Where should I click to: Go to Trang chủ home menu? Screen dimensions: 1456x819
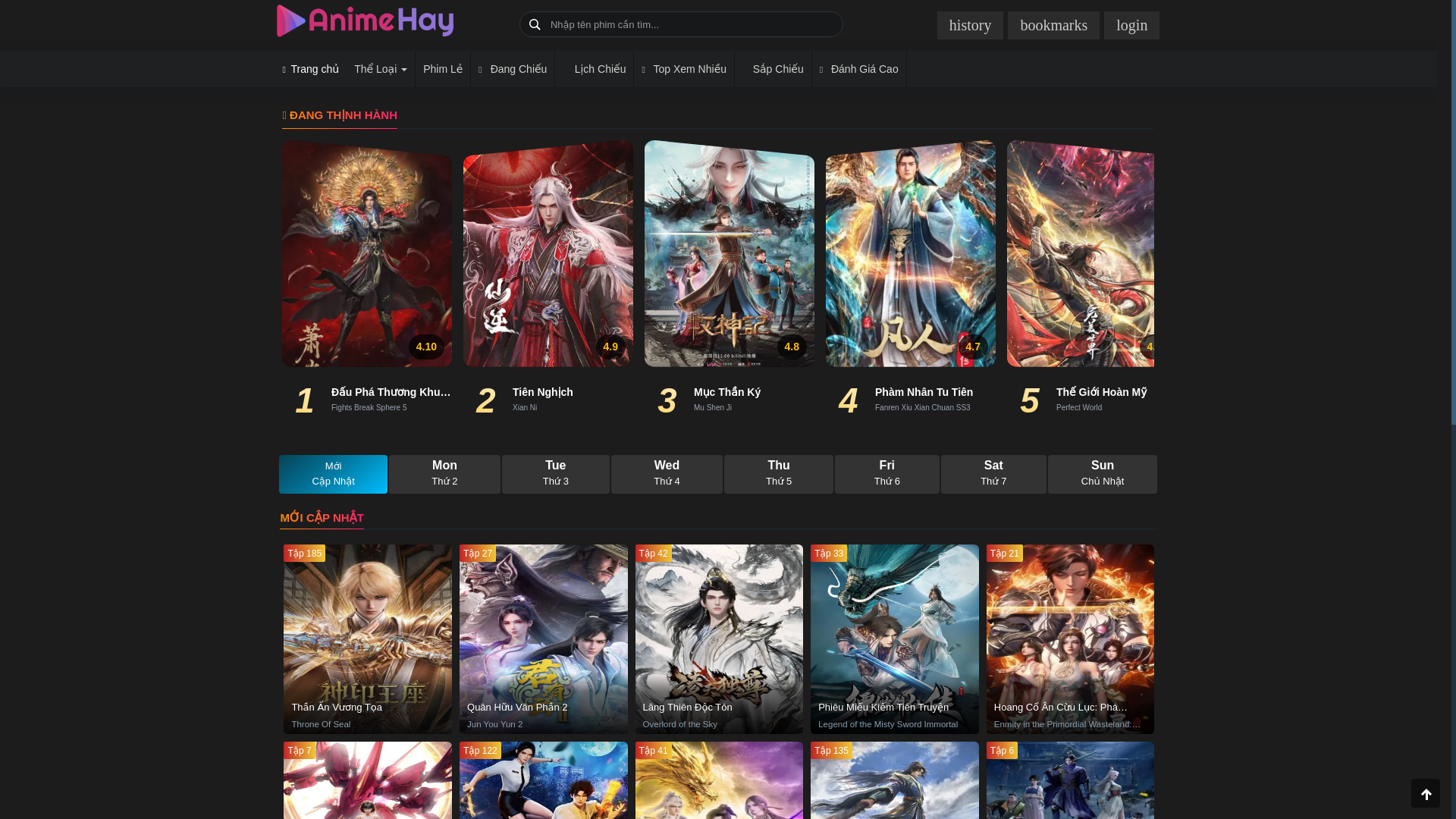coord(311,69)
